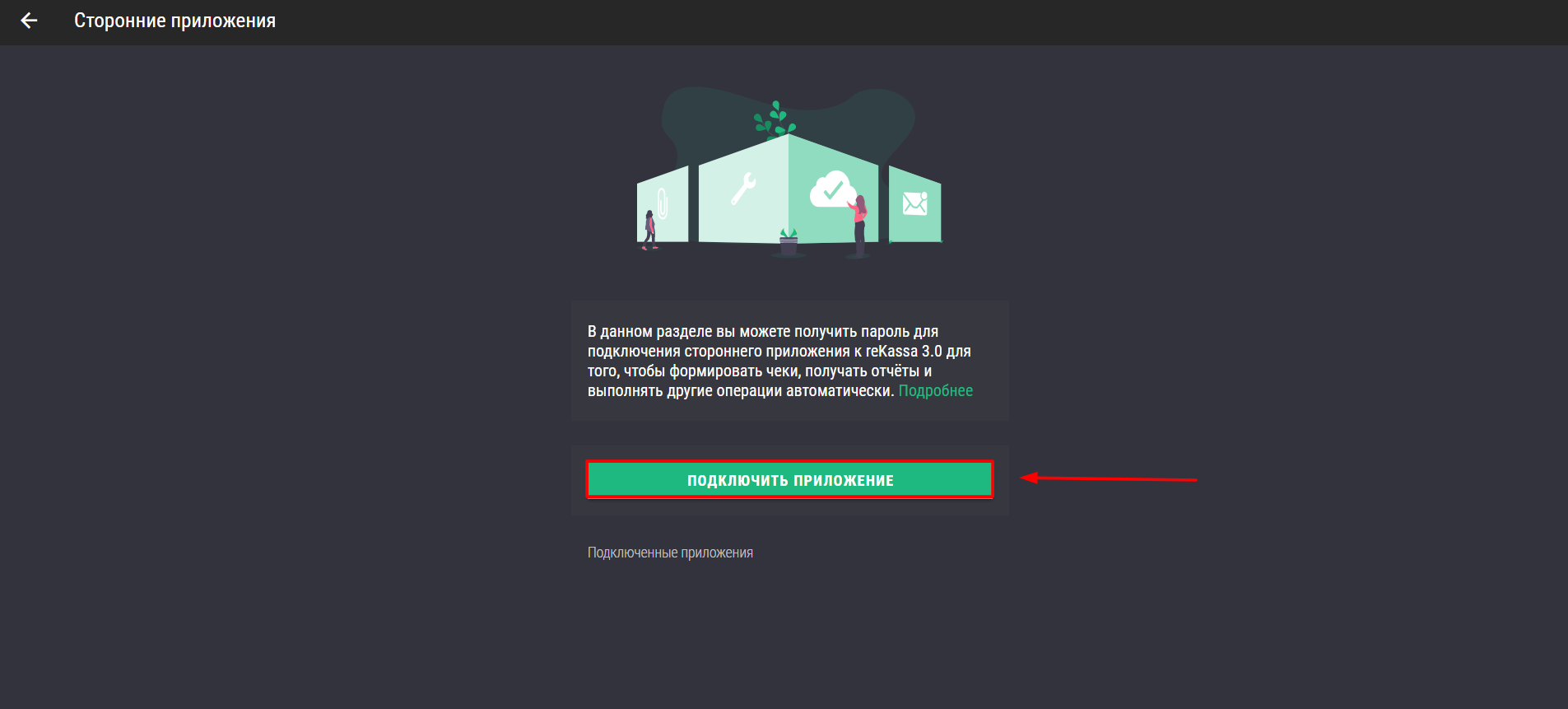Click the red arrow pointing at the button
Image resolution: width=1568 pixels, height=709 pixels.
[x=1108, y=478]
